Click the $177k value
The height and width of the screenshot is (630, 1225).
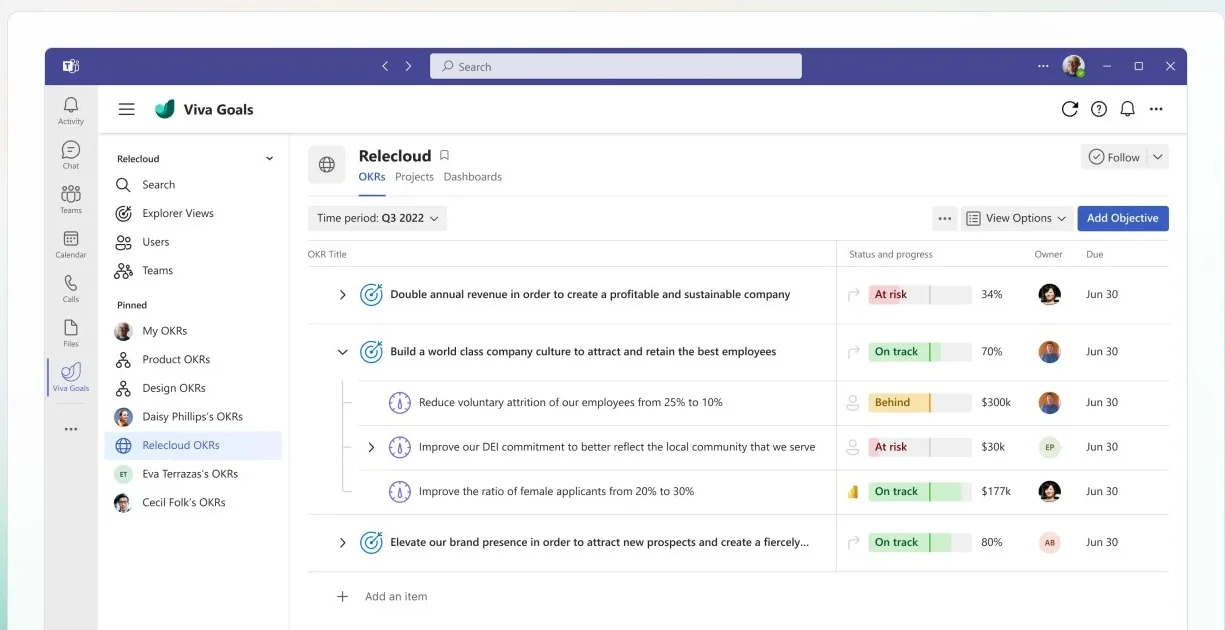(x=996, y=491)
